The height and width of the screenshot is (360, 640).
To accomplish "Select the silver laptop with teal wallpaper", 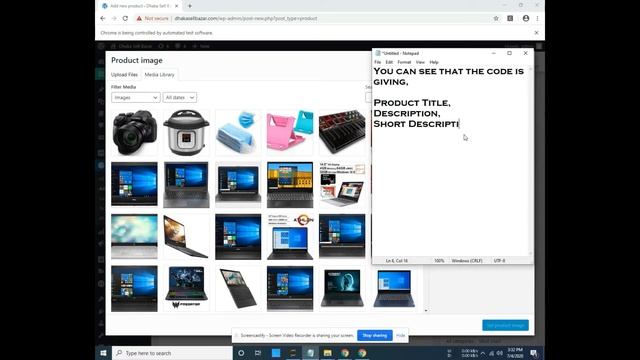I will (134, 236).
